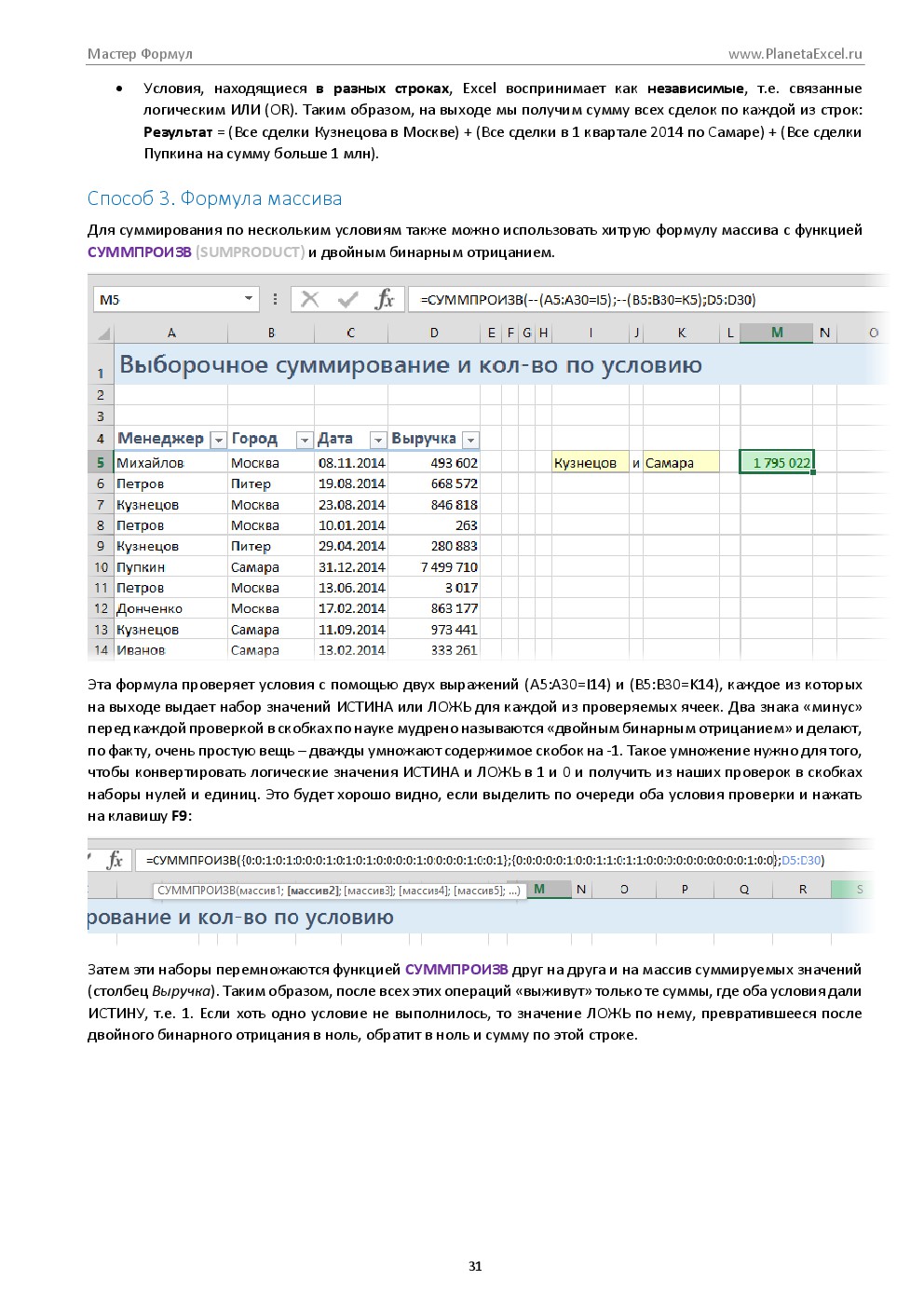Click the Insert Function fx icon beside the M5 formula
This screenshot has height=1307, width=924.
point(385,299)
